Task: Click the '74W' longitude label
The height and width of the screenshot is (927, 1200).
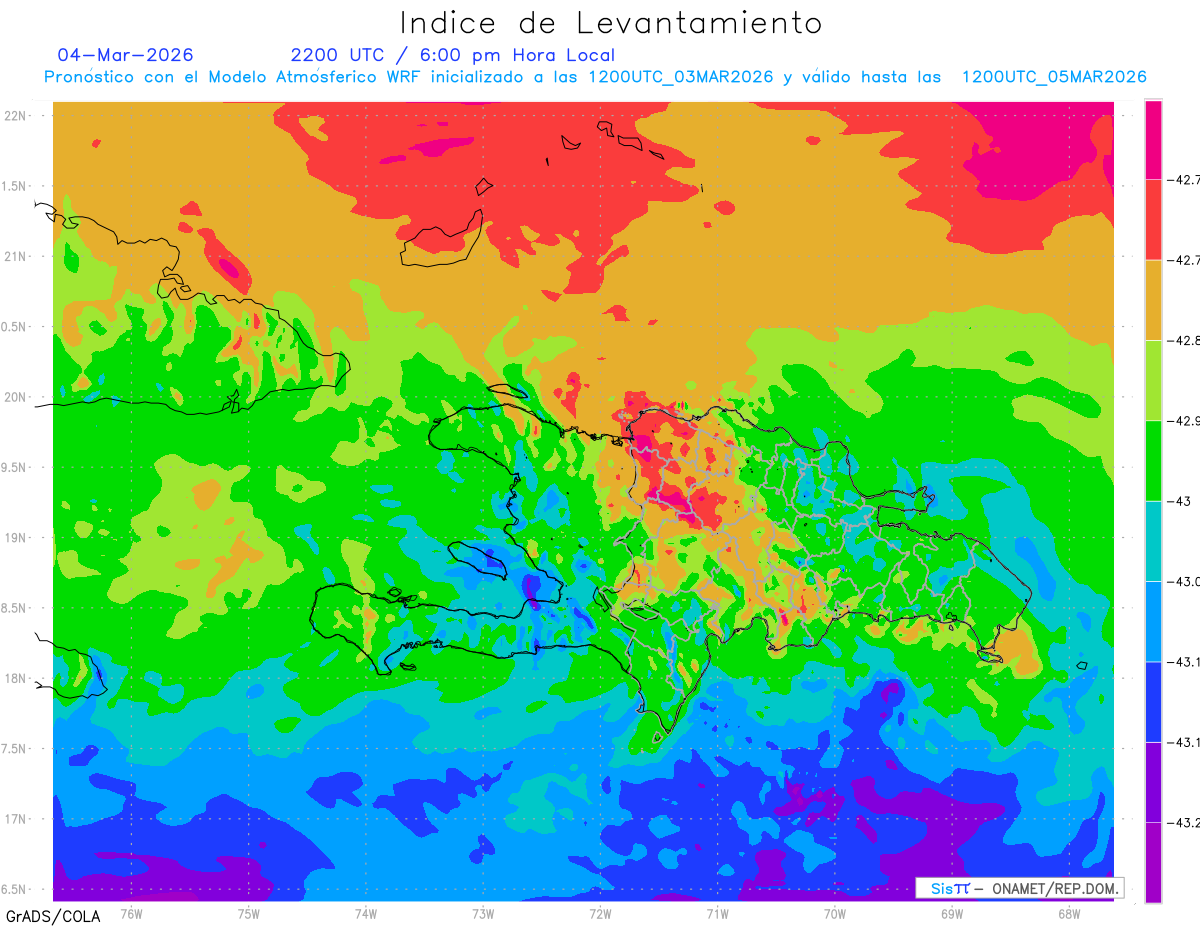Action: pyautogui.click(x=366, y=913)
